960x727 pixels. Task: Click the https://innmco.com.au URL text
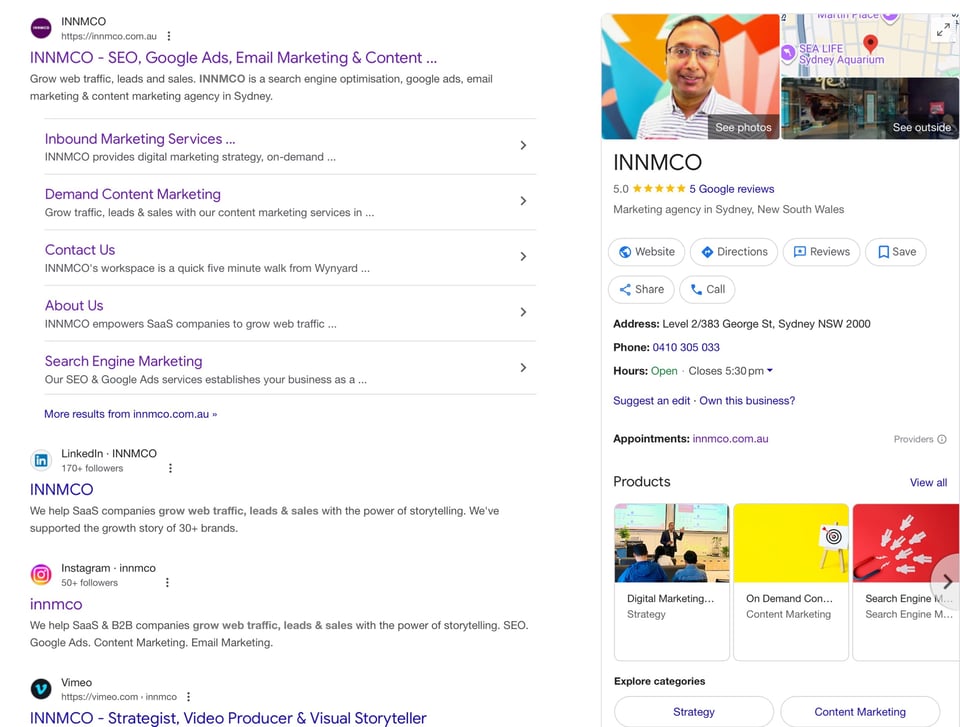point(109,36)
